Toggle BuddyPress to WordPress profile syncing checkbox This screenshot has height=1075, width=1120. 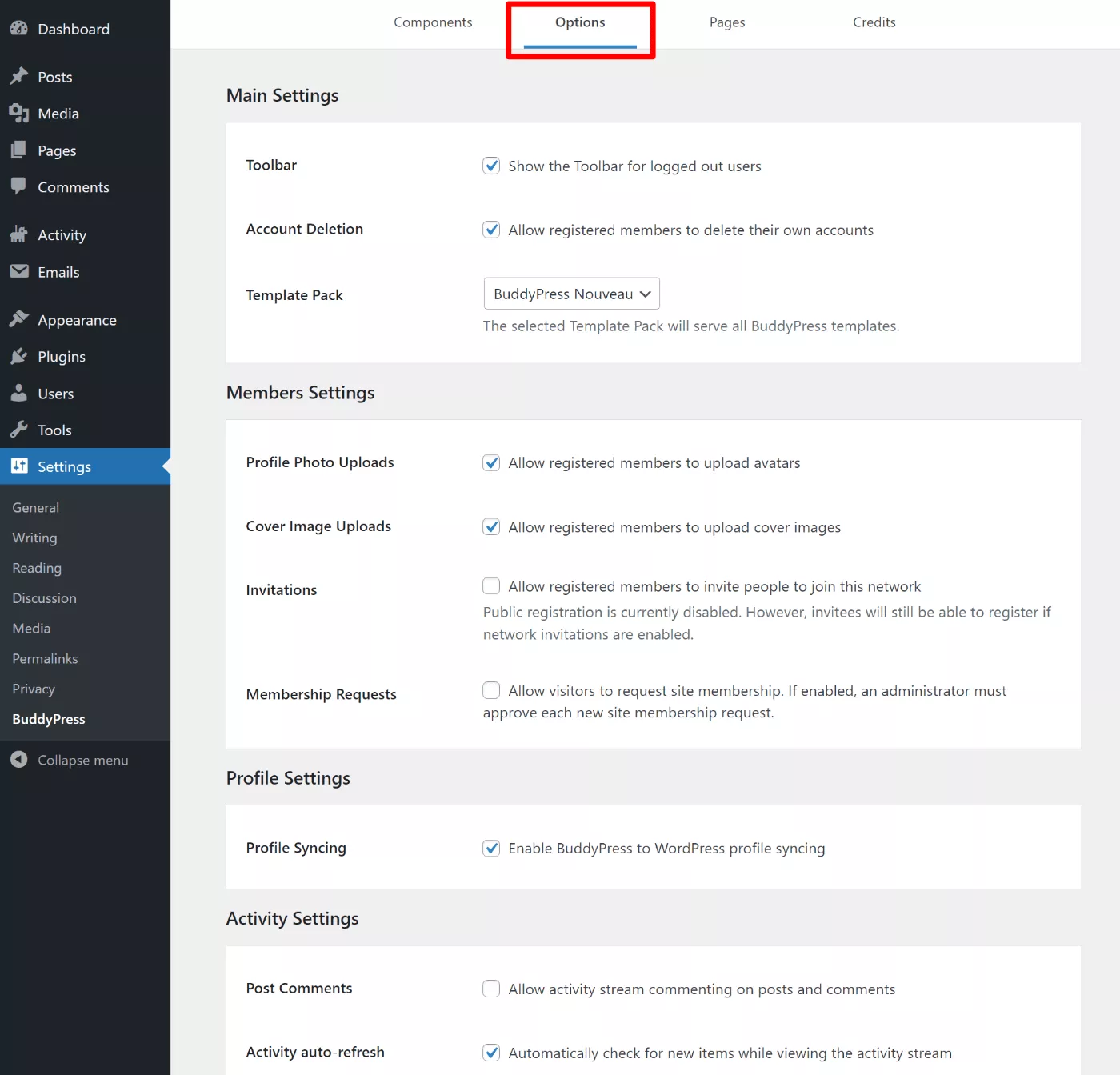[x=491, y=848]
